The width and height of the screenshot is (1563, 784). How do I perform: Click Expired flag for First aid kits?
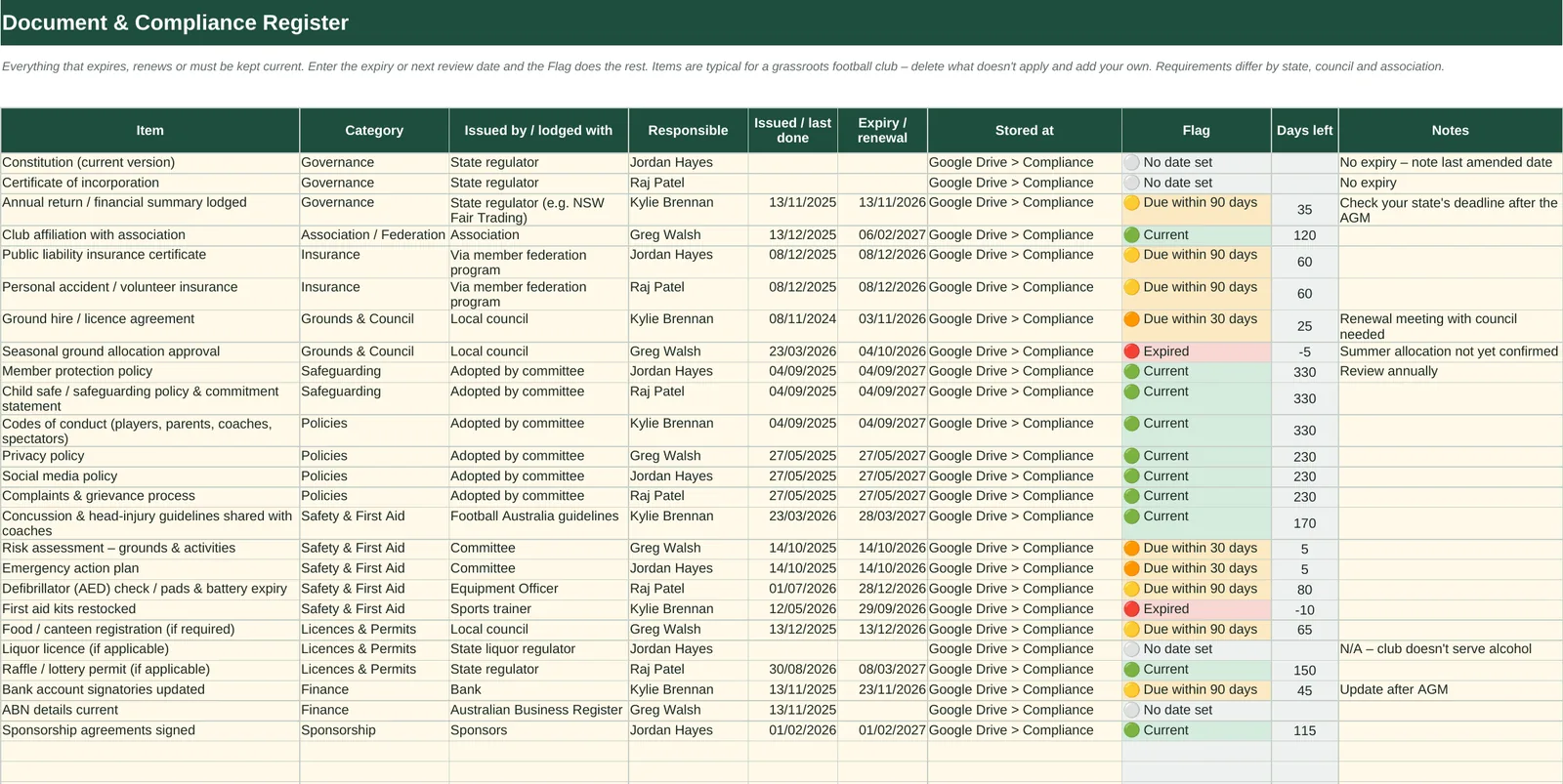click(1196, 609)
